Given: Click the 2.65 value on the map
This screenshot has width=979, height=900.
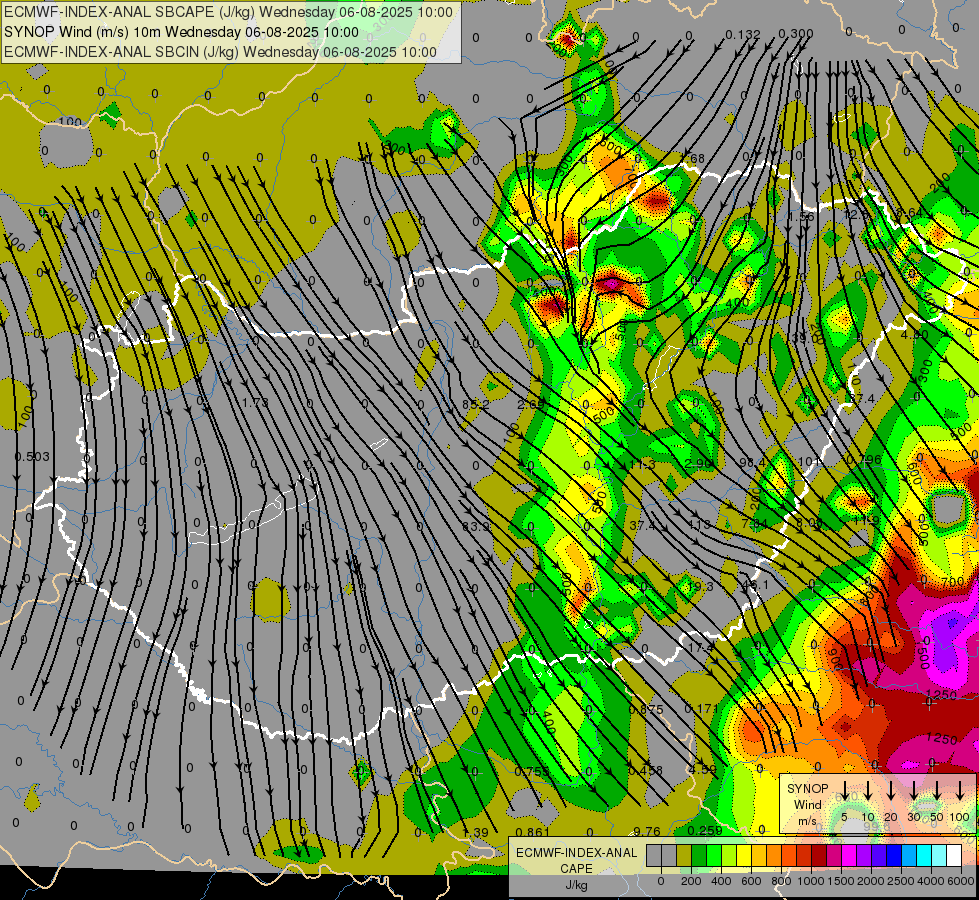Looking at the screenshot, I should (x=530, y=405).
